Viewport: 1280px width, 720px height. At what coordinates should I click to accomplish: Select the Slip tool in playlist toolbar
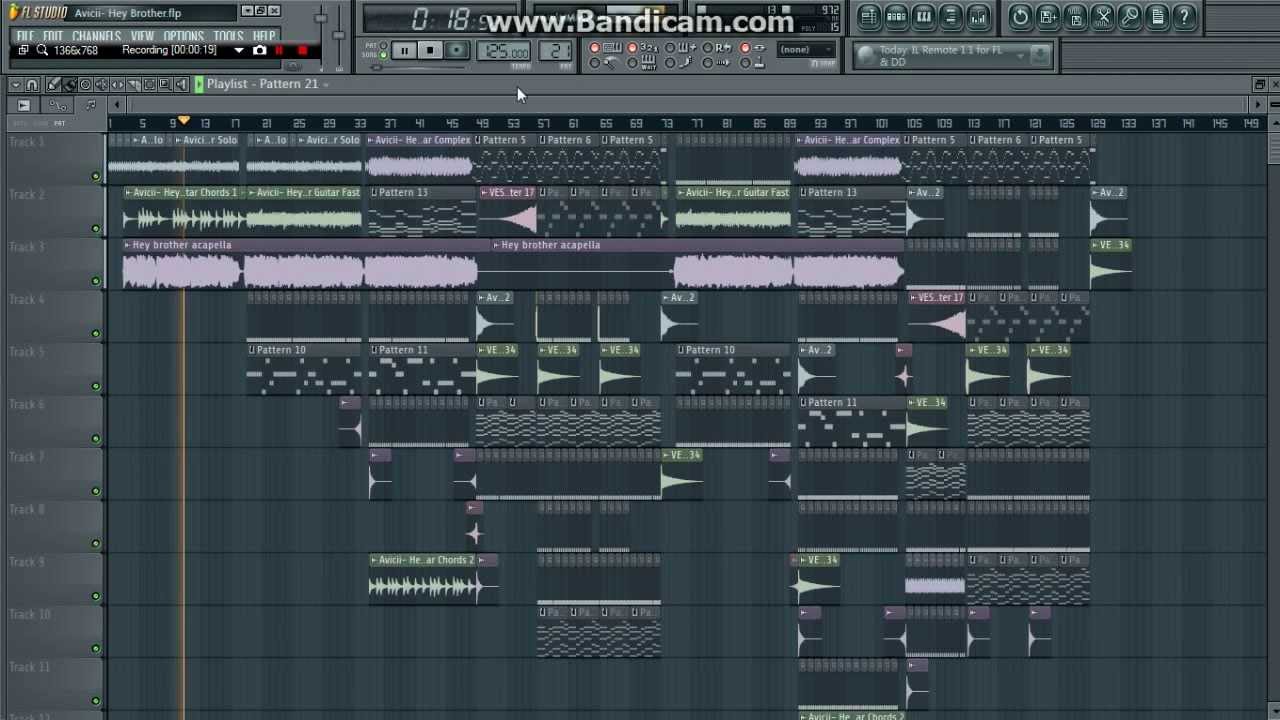[117, 85]
